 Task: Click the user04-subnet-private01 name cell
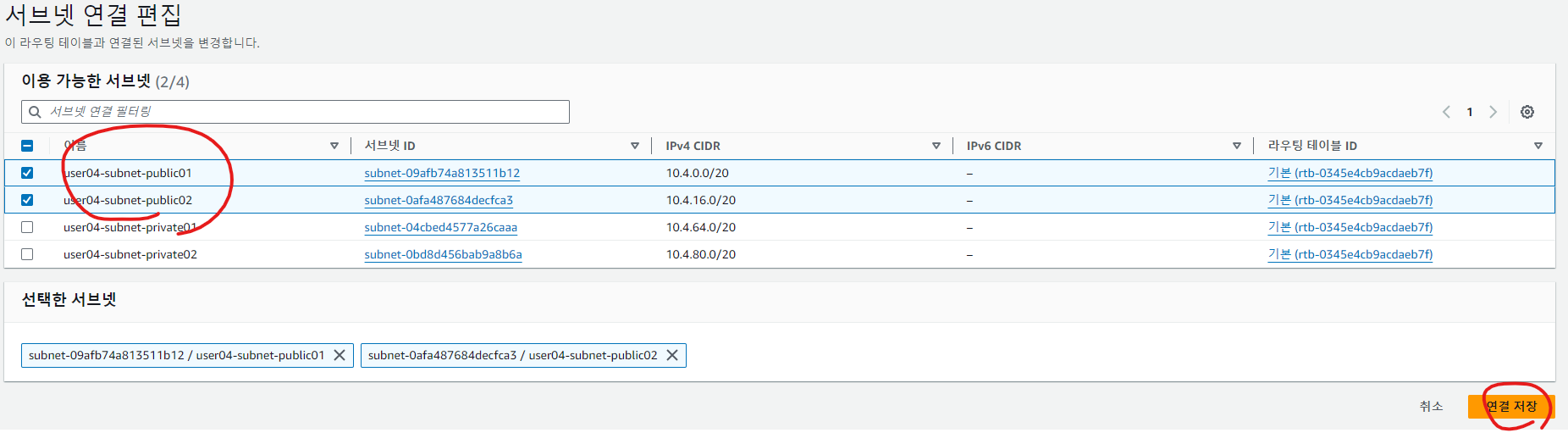[x=130, y=227]
